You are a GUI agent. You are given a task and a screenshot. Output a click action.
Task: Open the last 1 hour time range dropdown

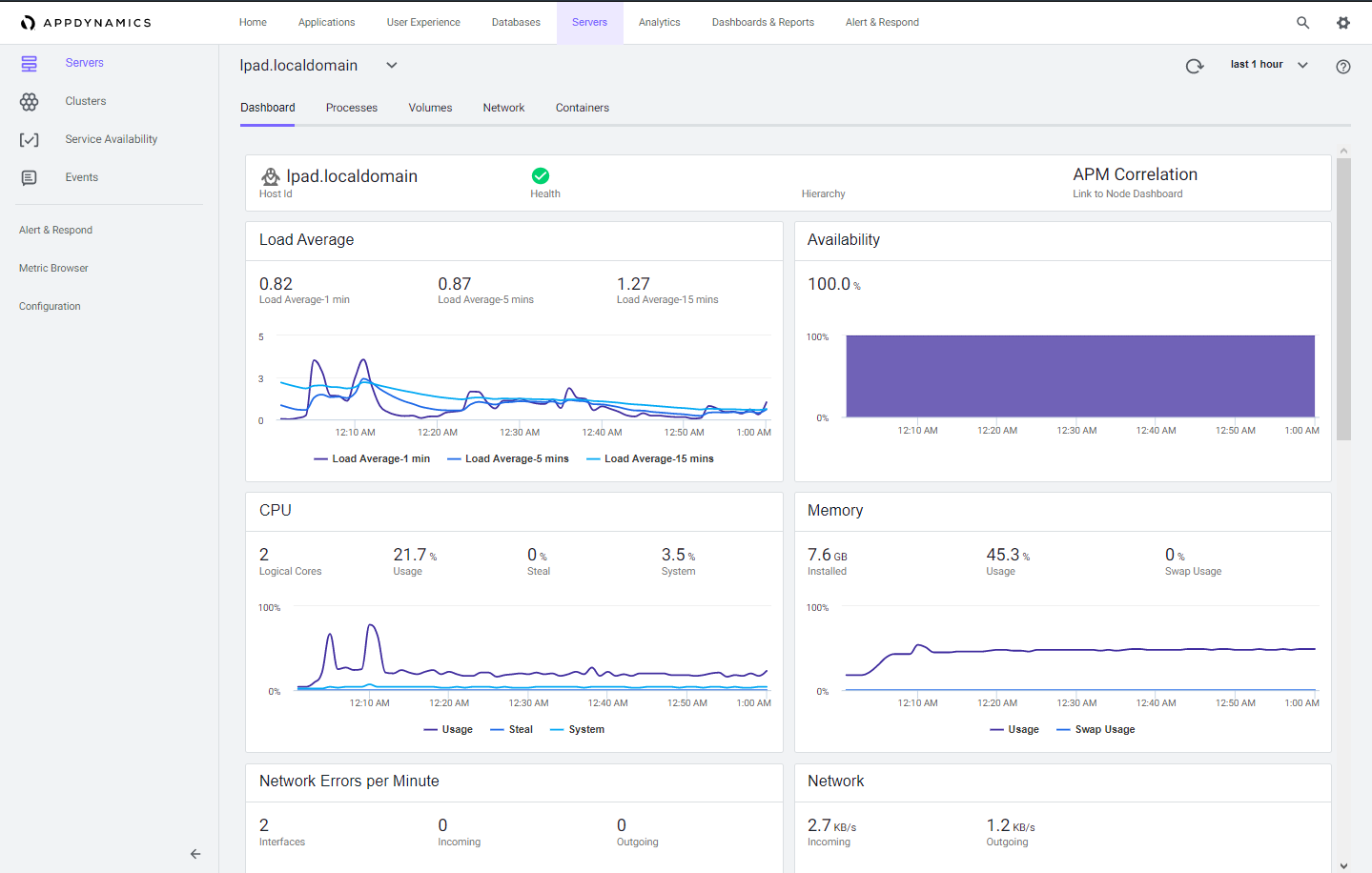click(x=1269, y=65)
